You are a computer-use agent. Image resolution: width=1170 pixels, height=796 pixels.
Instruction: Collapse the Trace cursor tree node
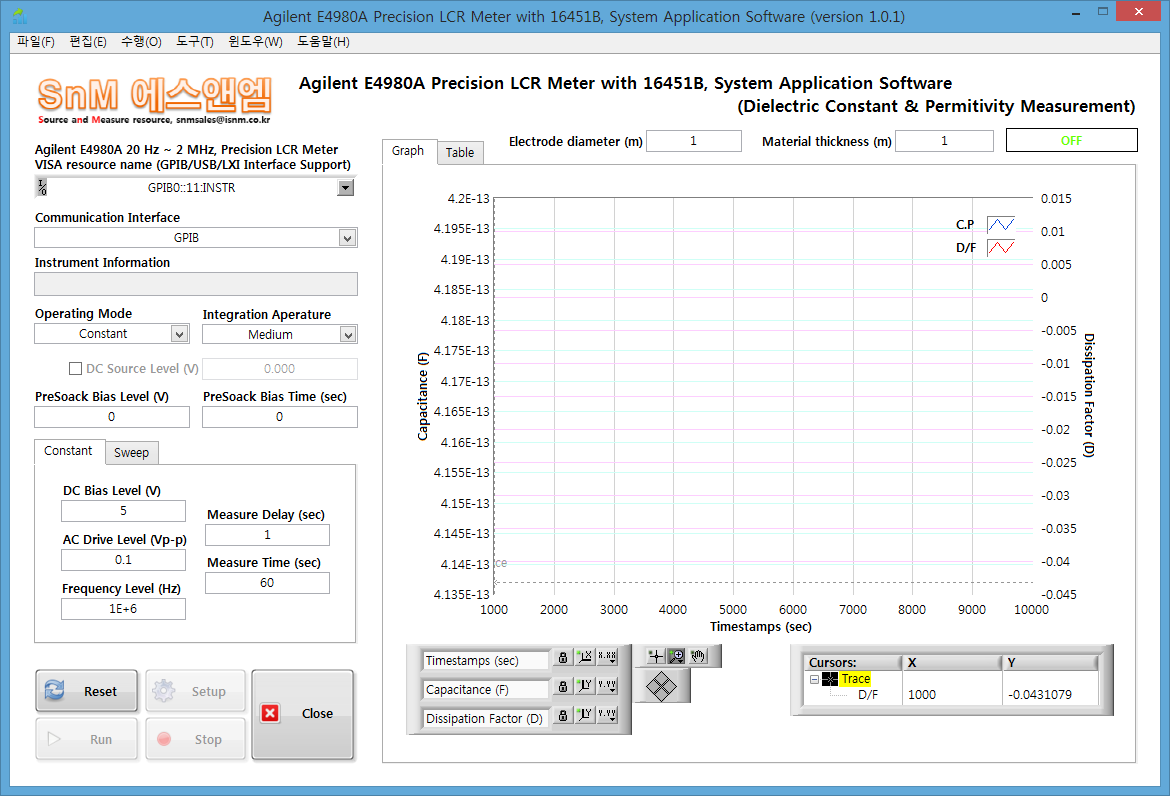pyautogui.click(x=814, y=680)
